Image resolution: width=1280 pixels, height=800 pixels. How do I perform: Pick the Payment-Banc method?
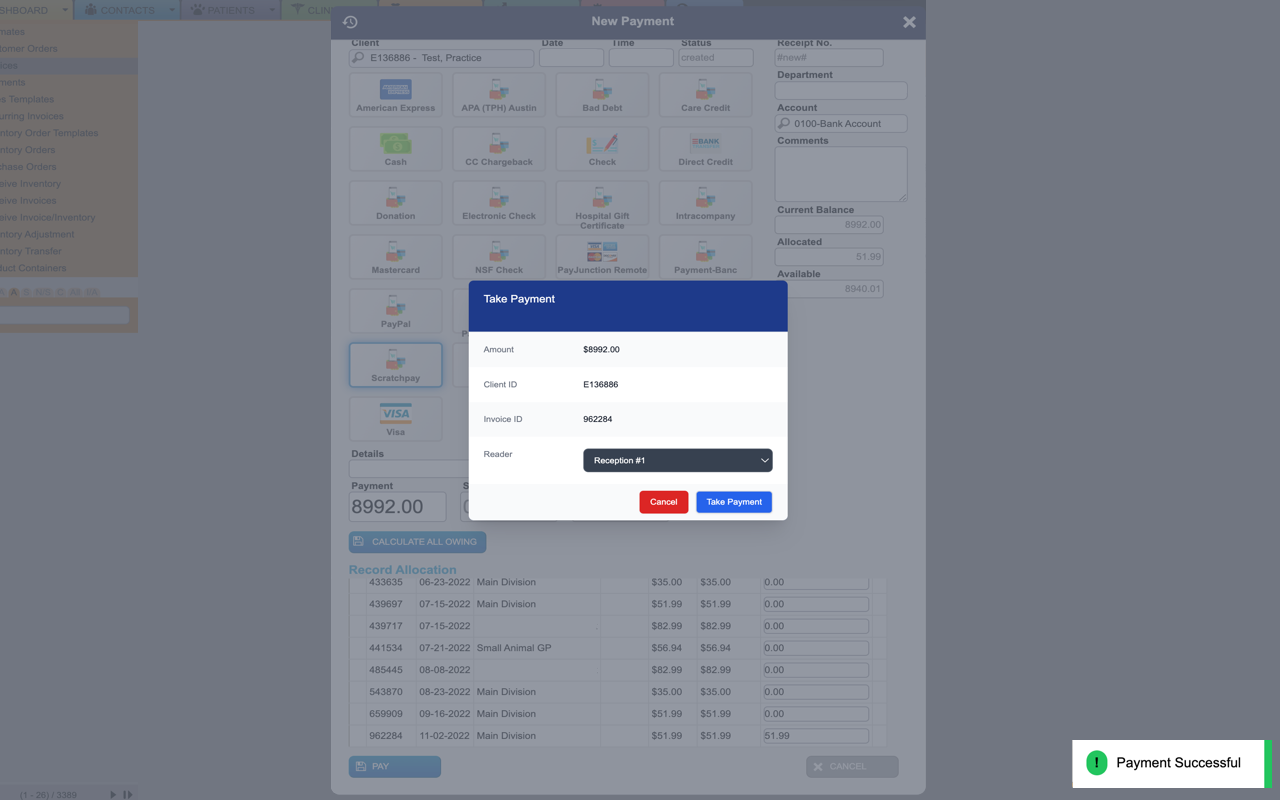coord(705,257)
